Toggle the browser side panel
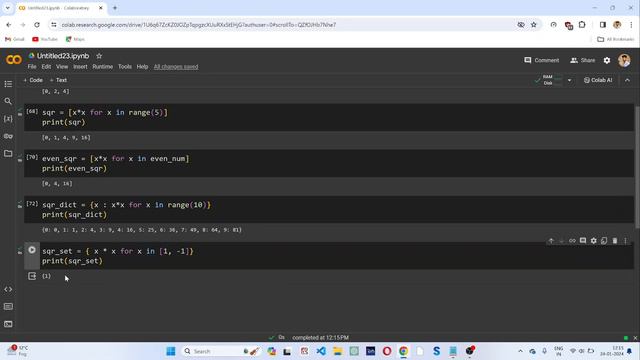This screenshot has width=640, height=360. point(602,25)
